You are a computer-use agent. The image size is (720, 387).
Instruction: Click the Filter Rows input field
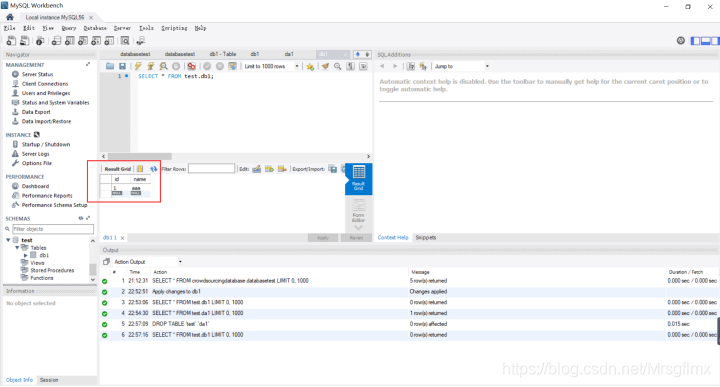pos(212,169)
